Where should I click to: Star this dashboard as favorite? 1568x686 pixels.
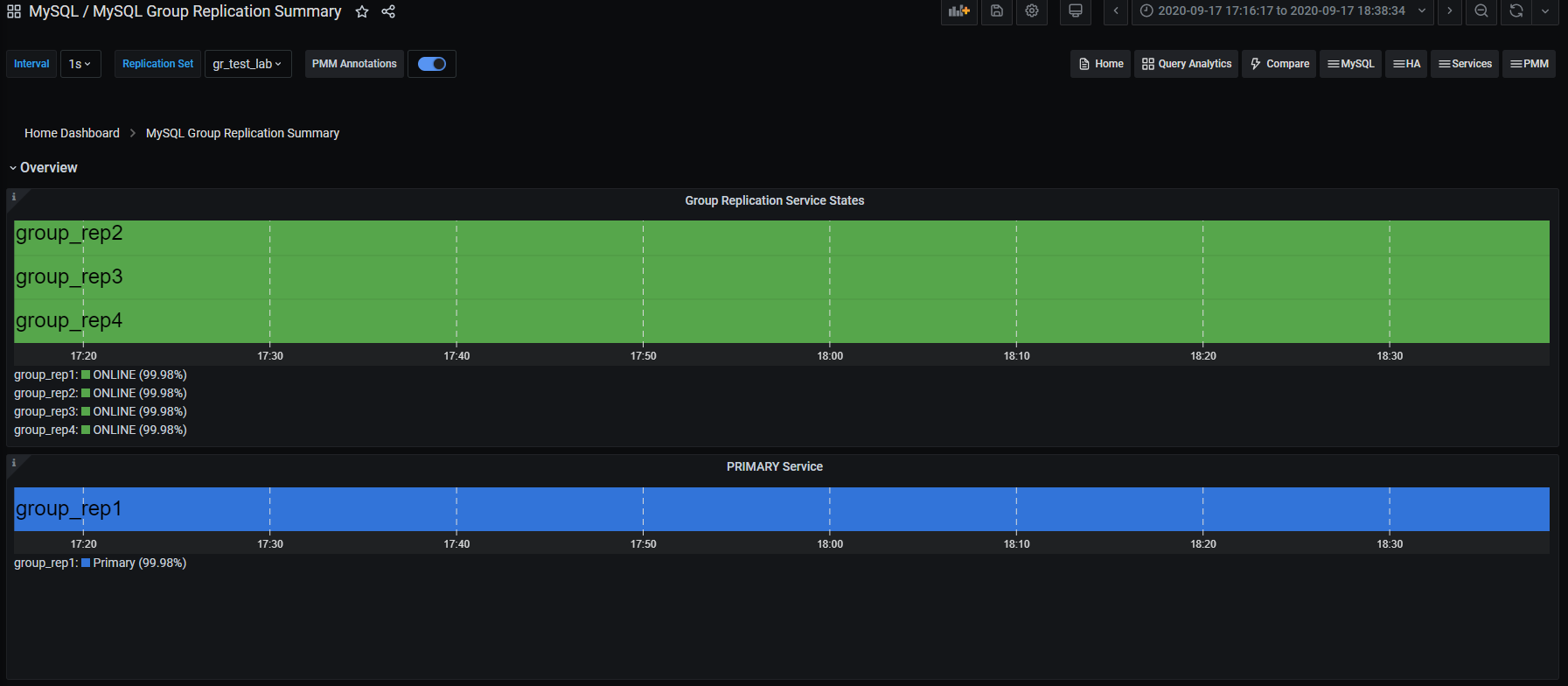pos(362,11)
